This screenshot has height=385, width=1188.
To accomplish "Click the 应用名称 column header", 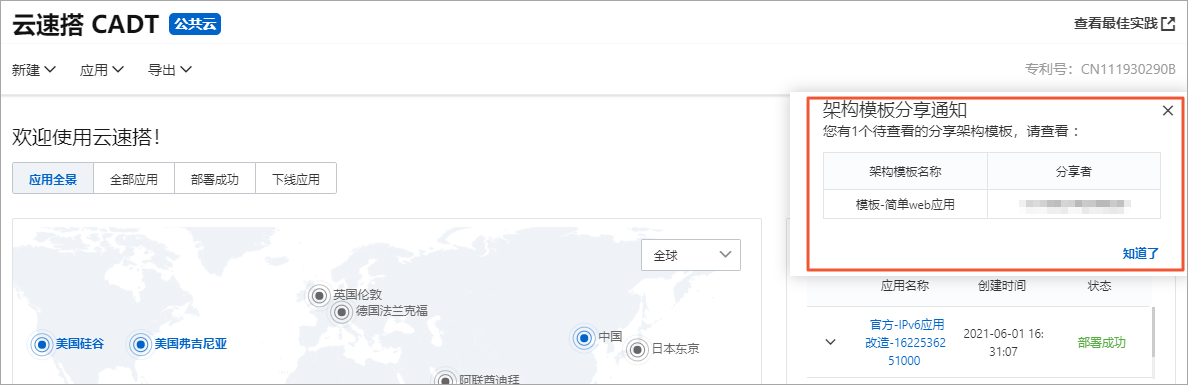I will (x=905, y=286).
